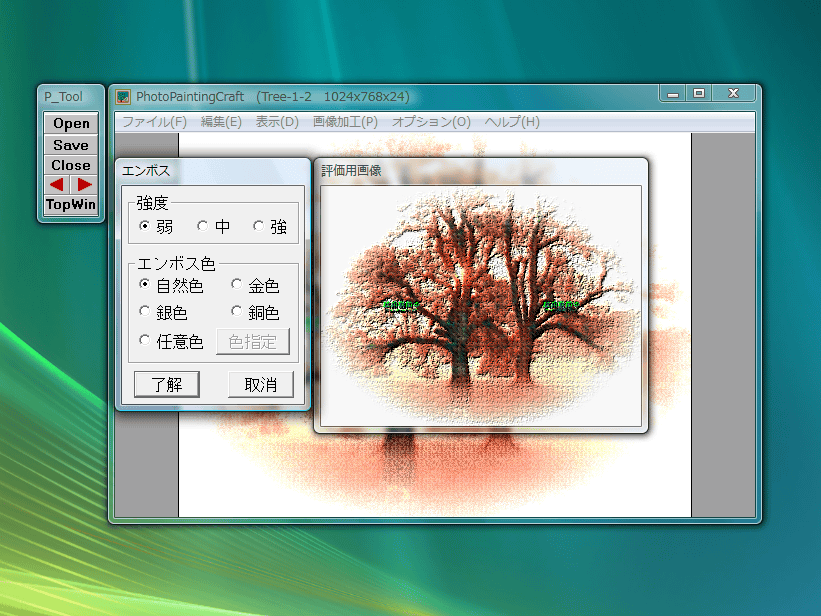Open the 表示(D) menu

[x=277, y=122]
